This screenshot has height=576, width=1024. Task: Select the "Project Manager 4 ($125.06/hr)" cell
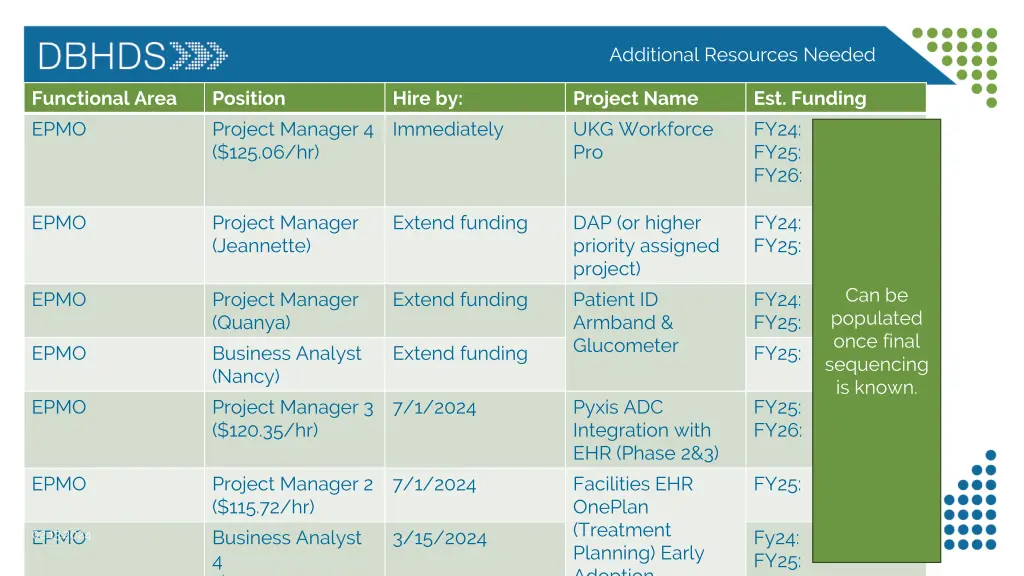click(x=292, y=141)
